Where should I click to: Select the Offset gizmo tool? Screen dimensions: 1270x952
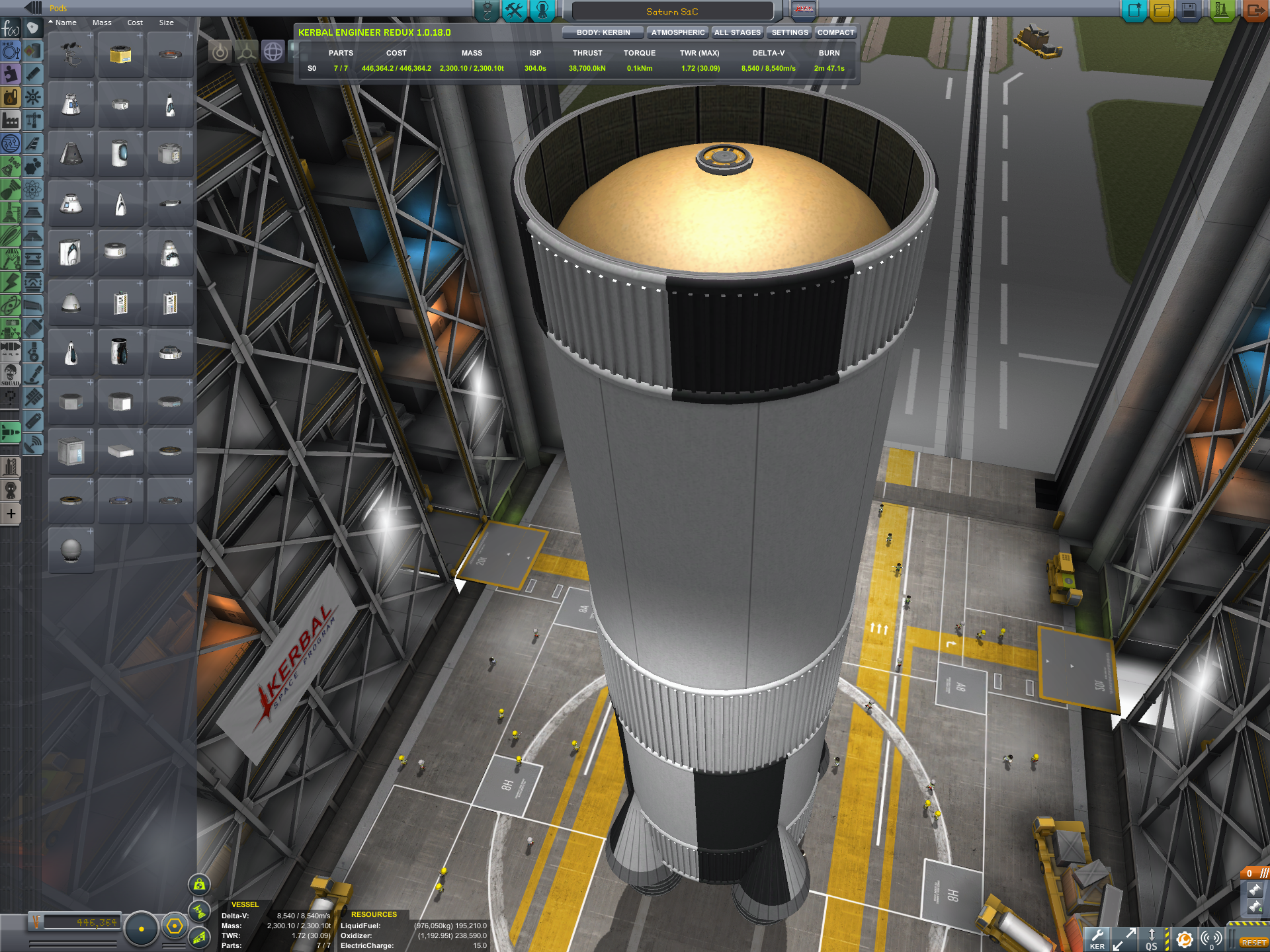click(x=247, y=52)
